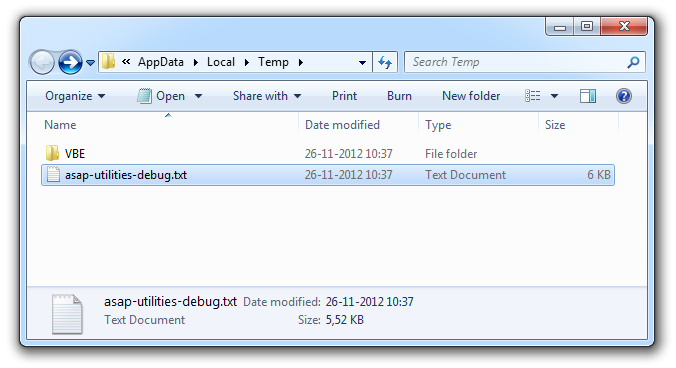Open the recent pages dropdown arrow
The image size is (676, 368).
pos(90,63)
